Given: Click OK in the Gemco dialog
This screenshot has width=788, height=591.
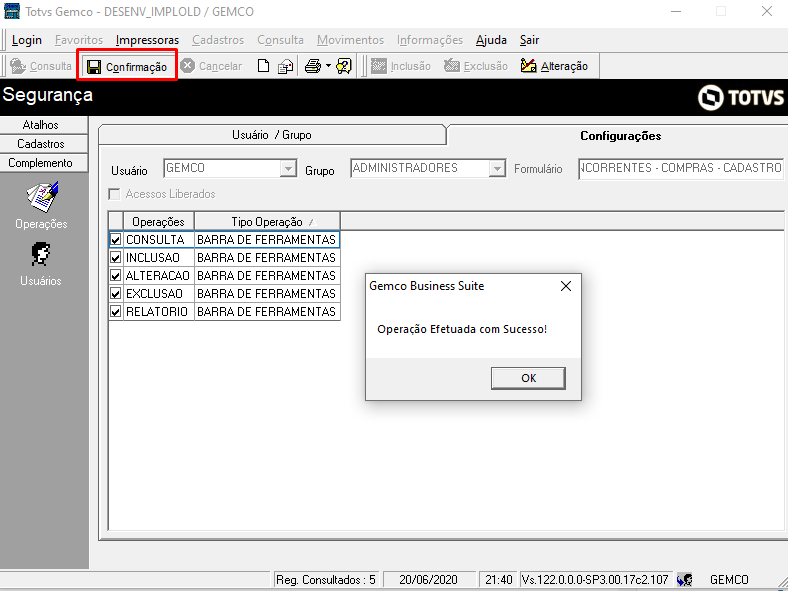Looking at the screenshot, I should (x=528, y=378).
